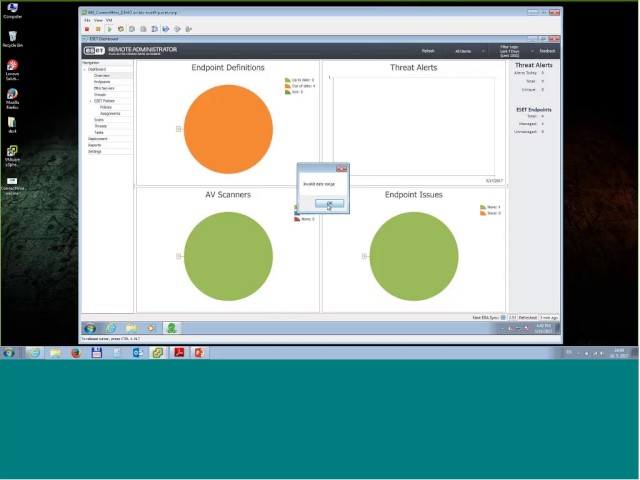This screenshot has width=640, height=480.
Task: Click OK in Invalid date range dialog
Action: (x=329, y=203)
